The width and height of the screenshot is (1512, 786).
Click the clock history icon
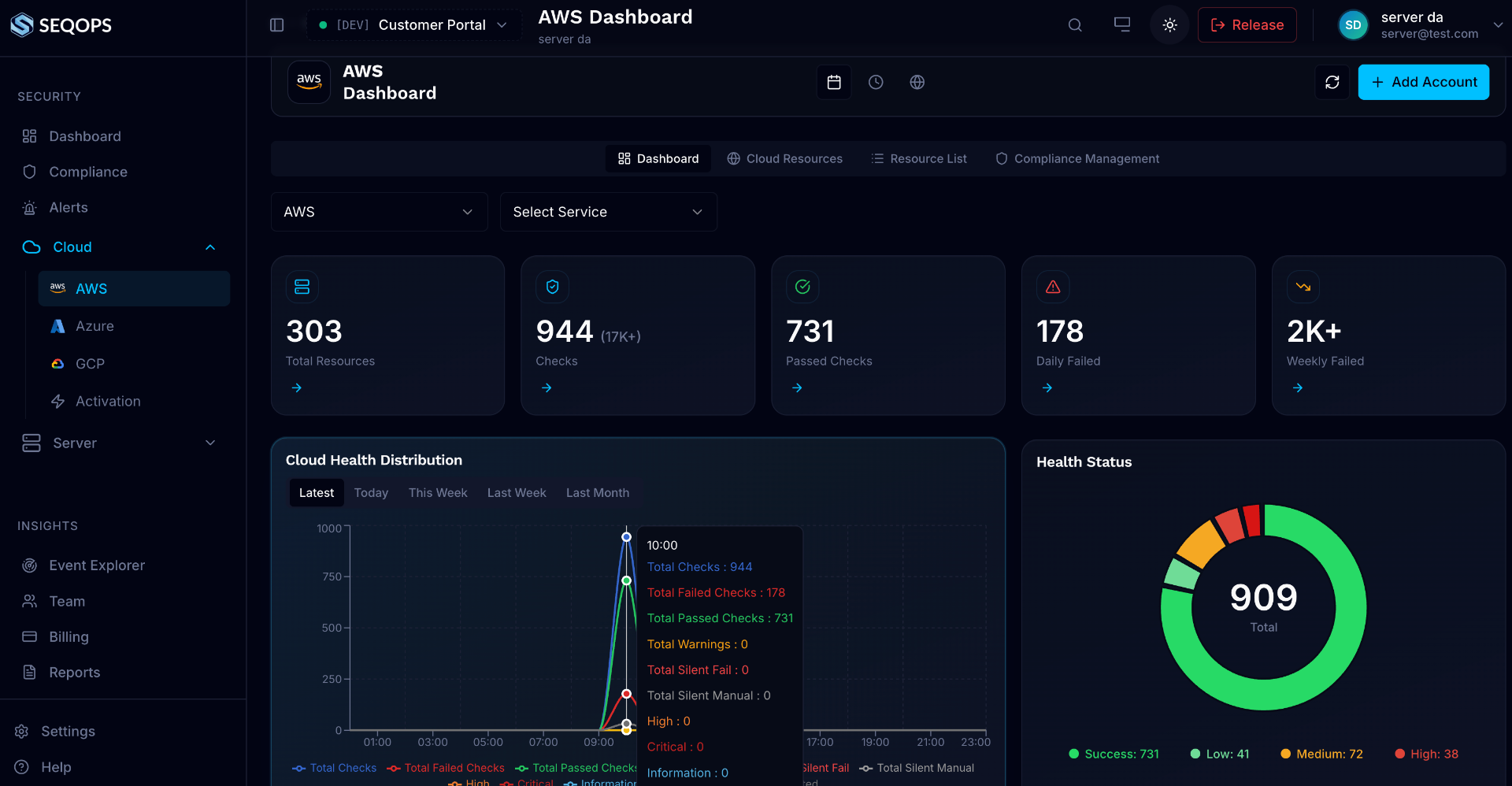tap(876, 82)
